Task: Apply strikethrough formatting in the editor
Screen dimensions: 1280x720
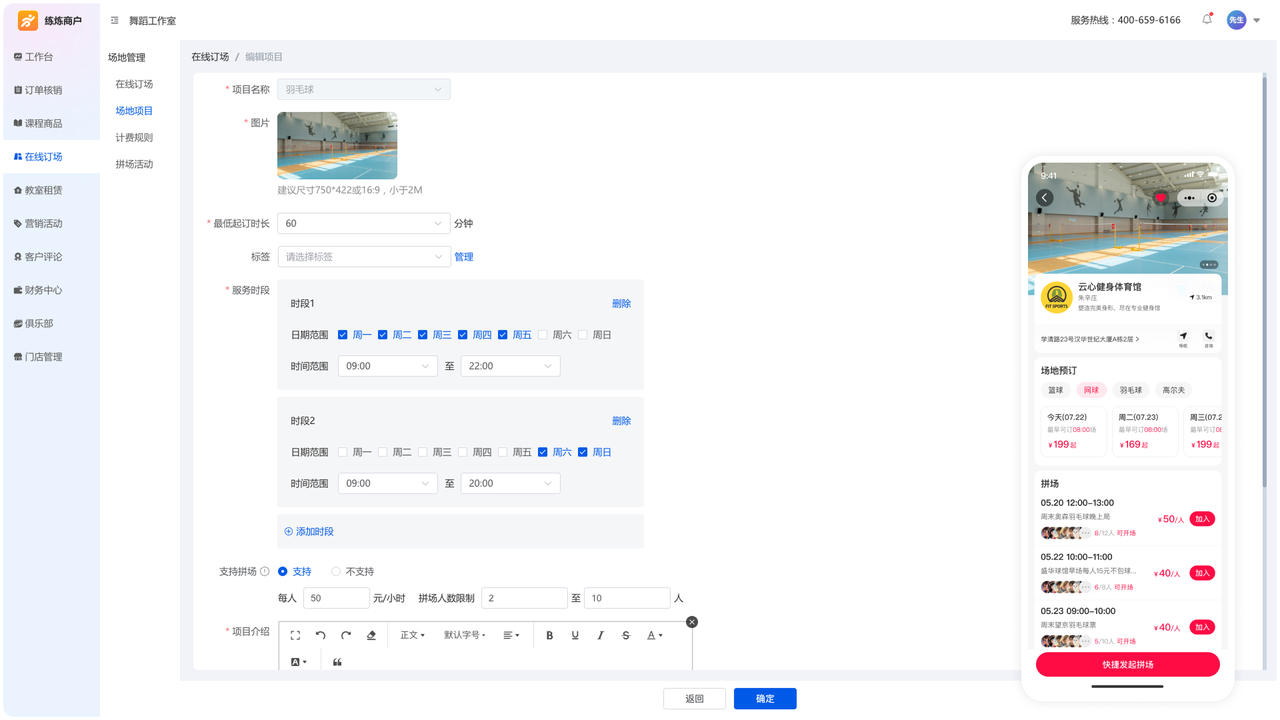Action: tap(626, 635)
